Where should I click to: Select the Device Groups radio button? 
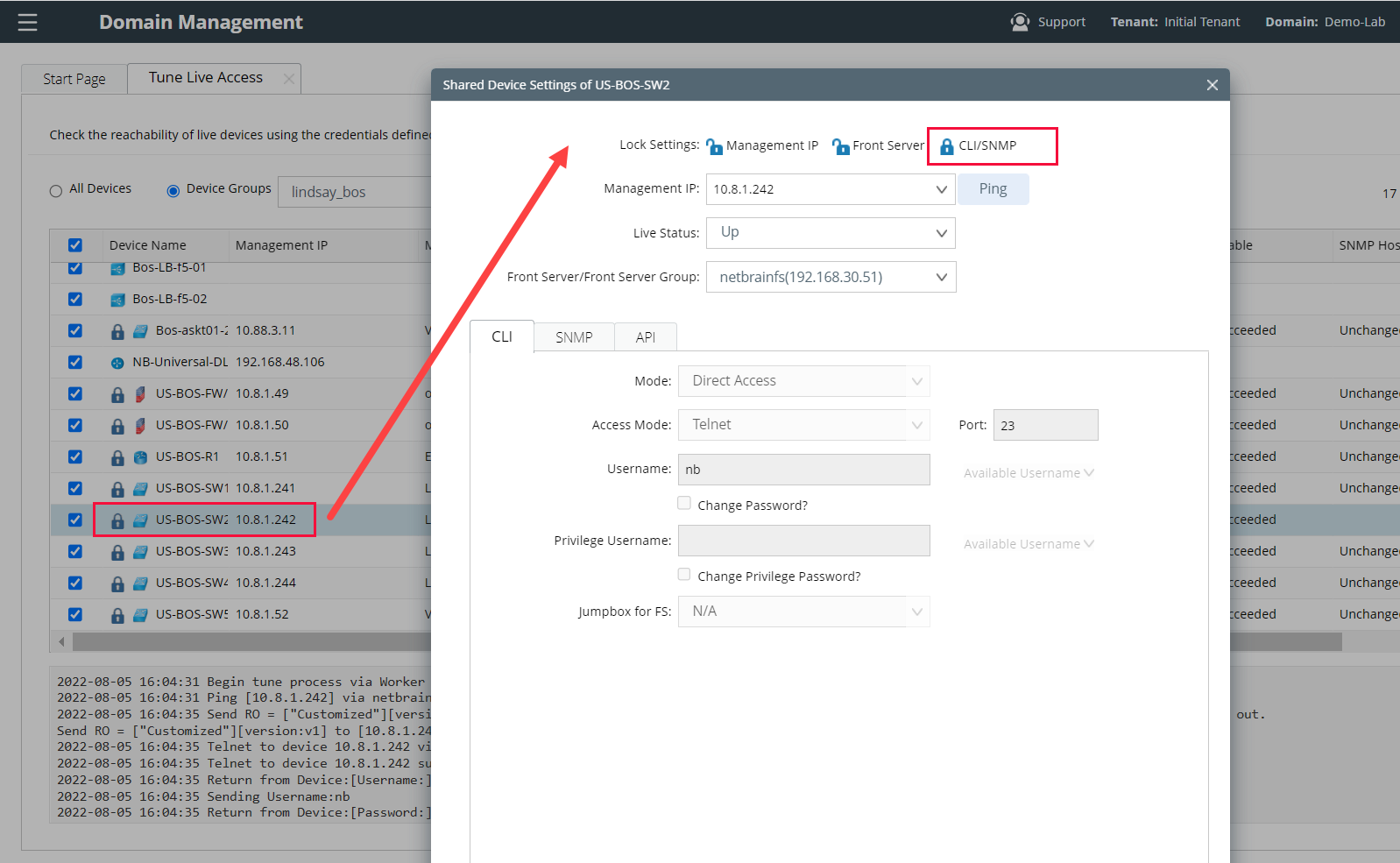click(173, 191)
